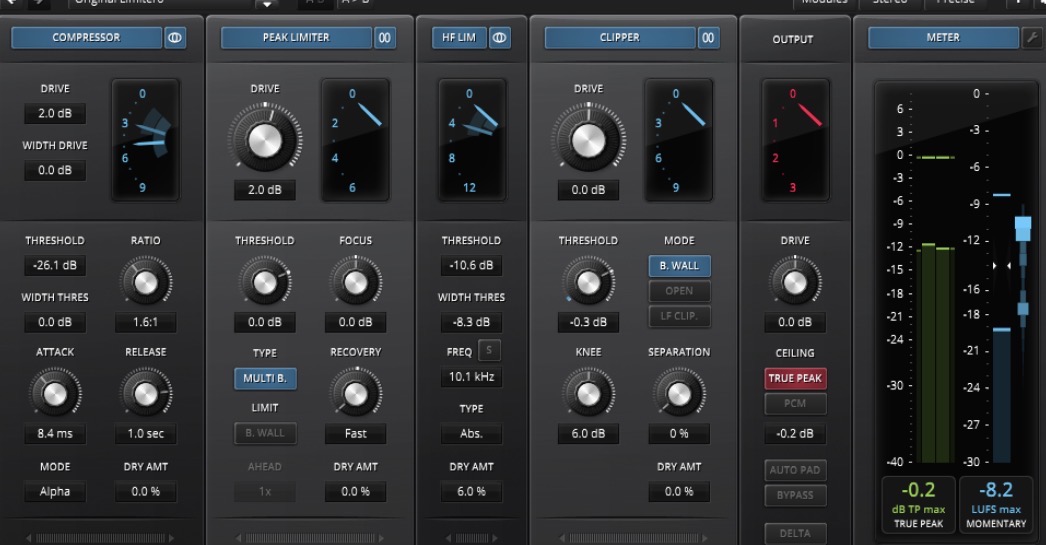Image resolution: width=1046 pixels, height=545 pixels.
Task: Select OPEN clipper mode
Action: 679,291
